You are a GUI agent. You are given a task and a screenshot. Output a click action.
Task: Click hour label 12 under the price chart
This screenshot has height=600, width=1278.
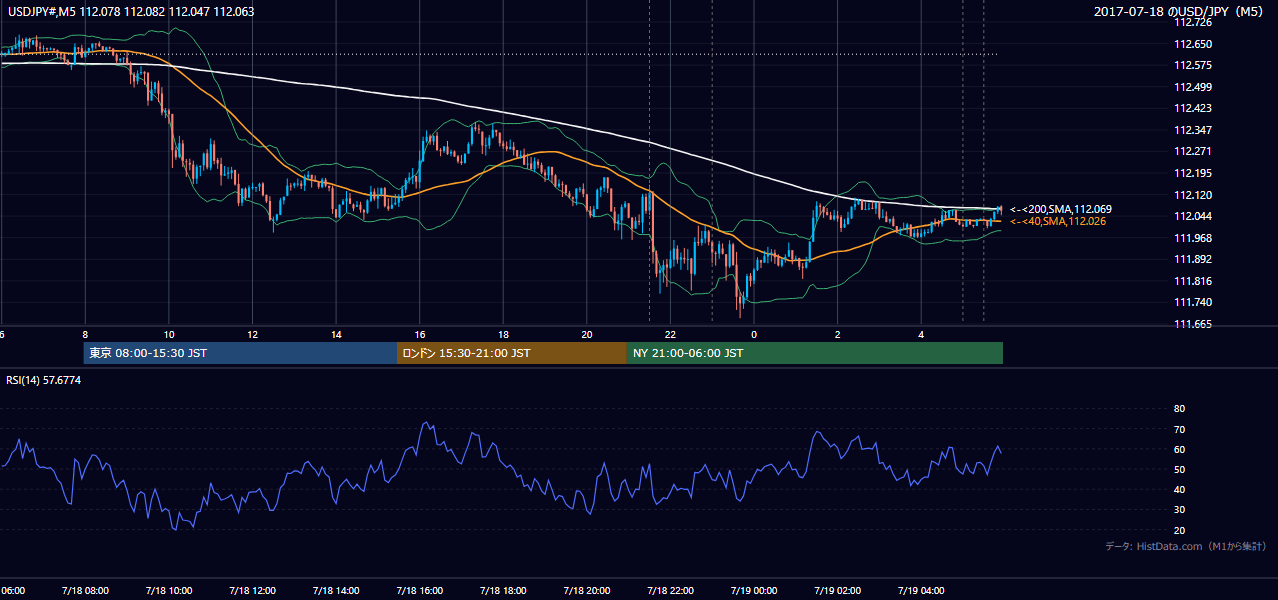coord(252,334)
